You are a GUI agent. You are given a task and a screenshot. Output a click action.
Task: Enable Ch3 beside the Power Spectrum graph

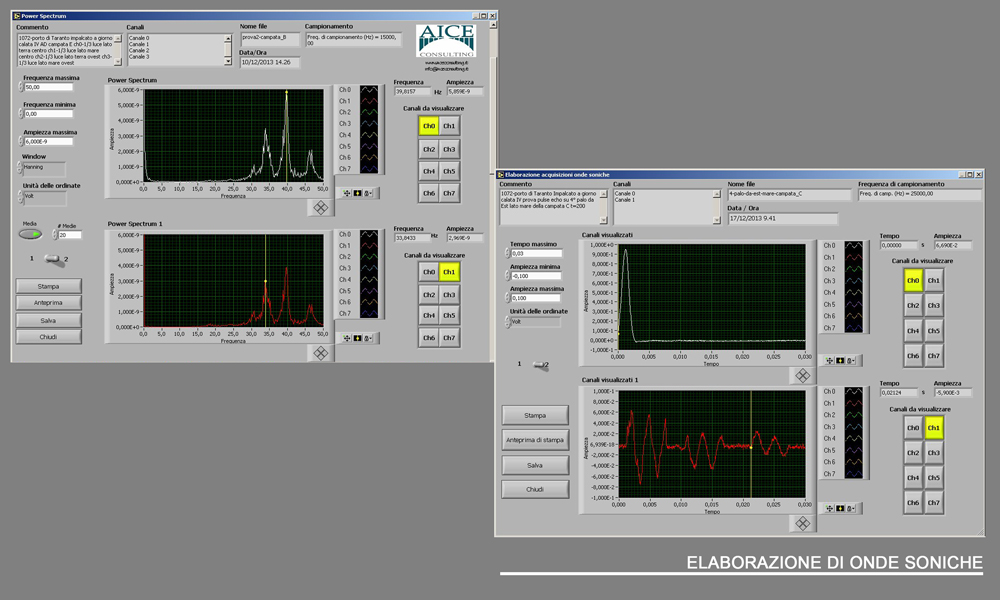click(449, 149)
